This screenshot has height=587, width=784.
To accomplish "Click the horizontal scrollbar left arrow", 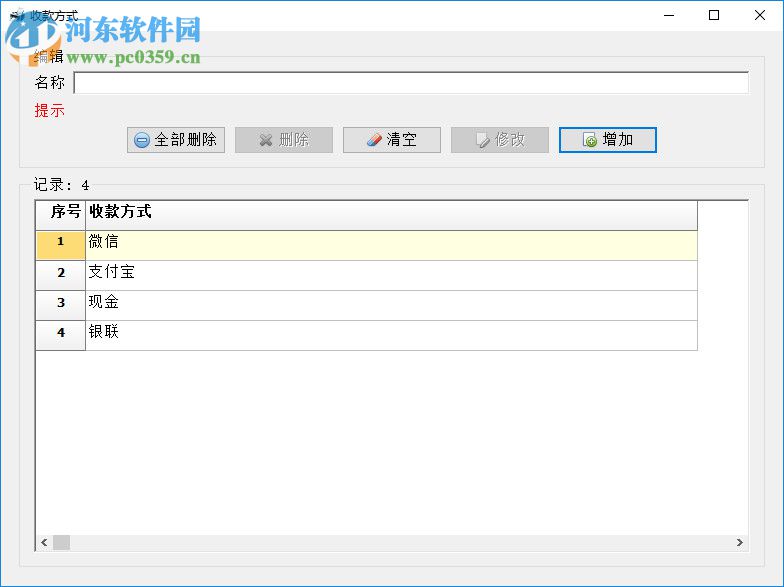I will (44, 542).
